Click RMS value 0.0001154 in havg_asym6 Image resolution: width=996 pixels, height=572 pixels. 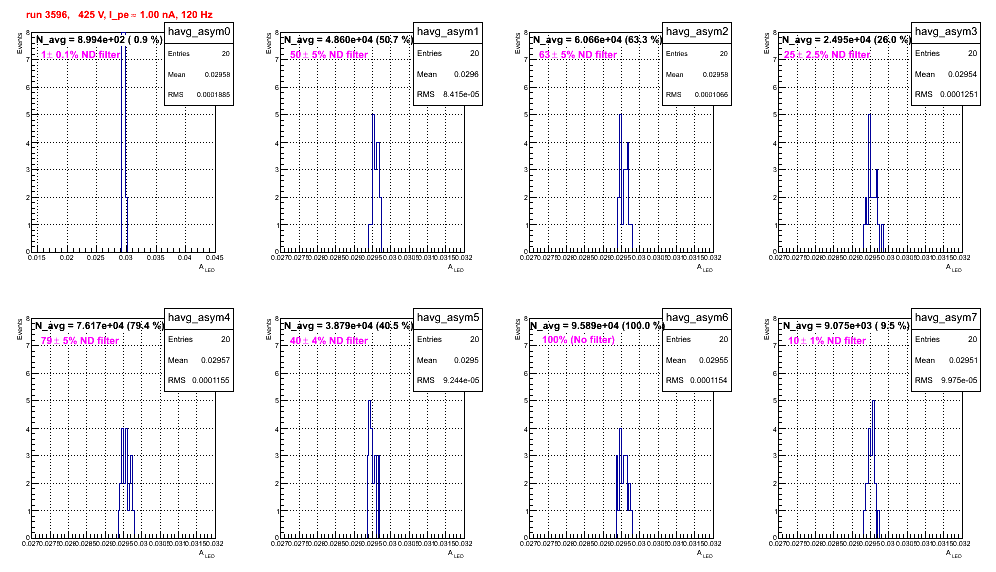click(x=711, y=380)
